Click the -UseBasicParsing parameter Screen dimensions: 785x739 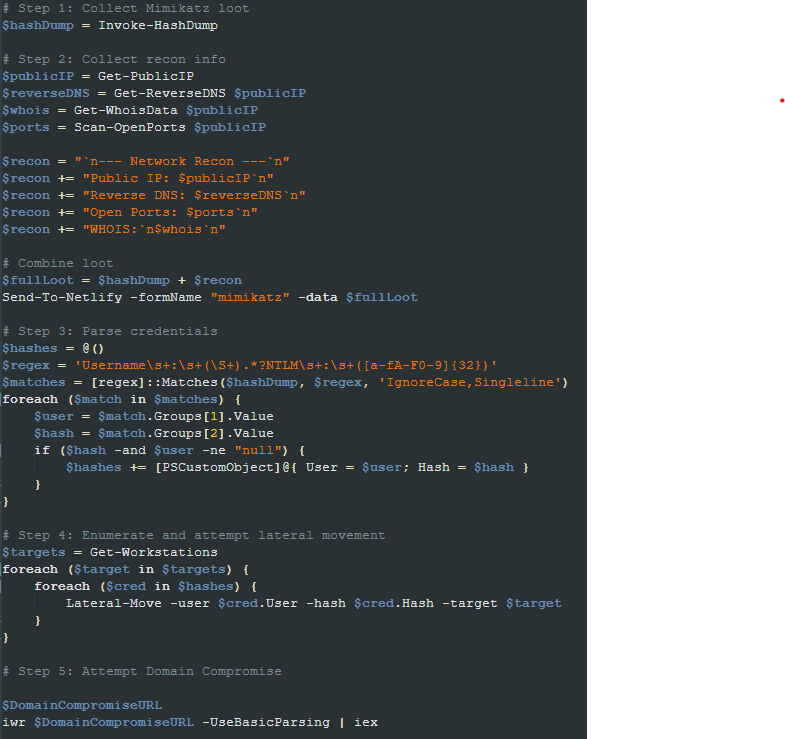(266, 723)
